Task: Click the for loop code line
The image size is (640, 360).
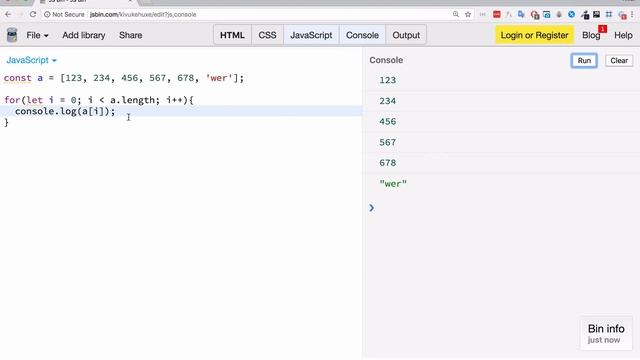Action: click(99, 100)
